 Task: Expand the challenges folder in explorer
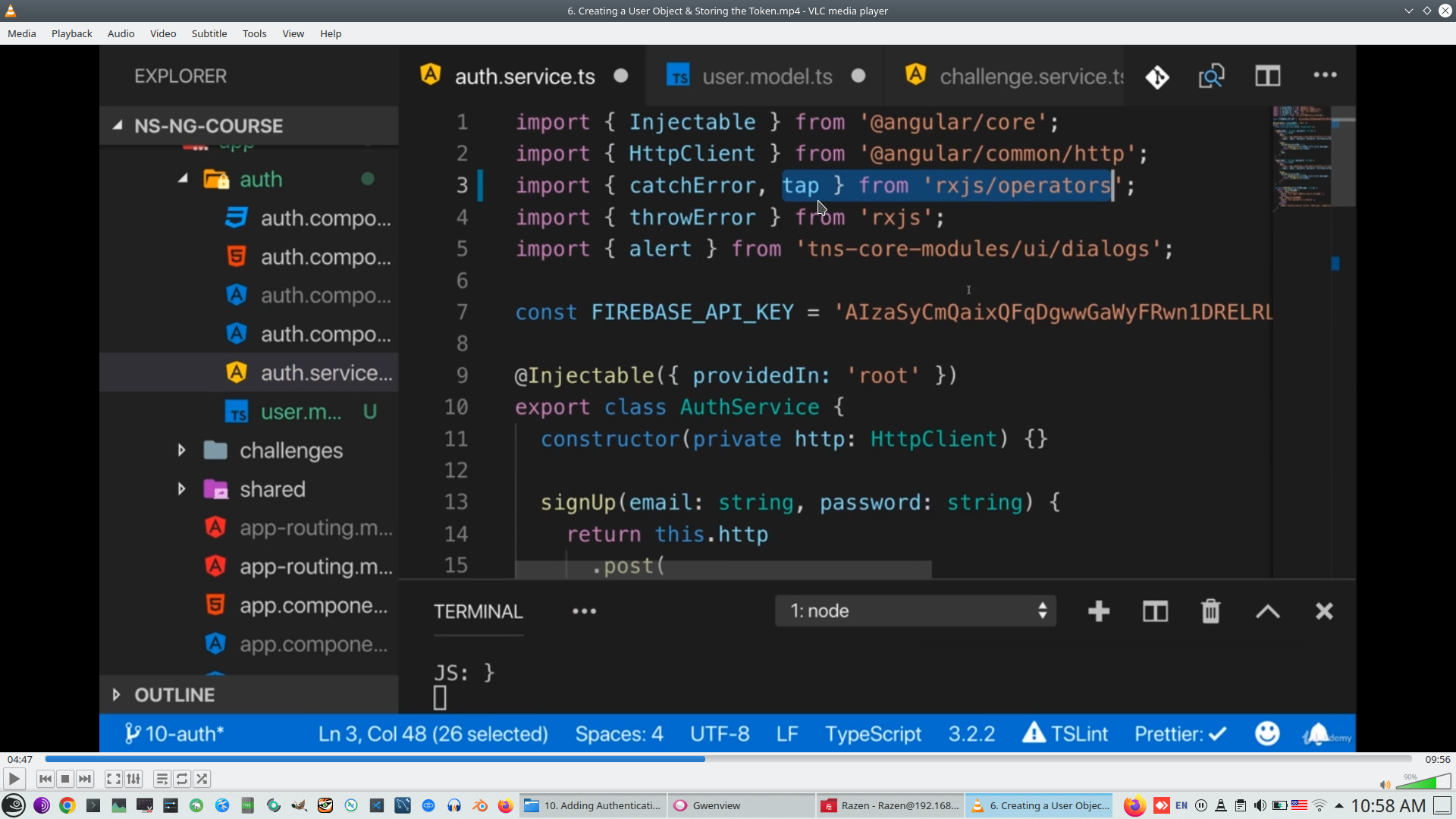click(x=181, y=450)
